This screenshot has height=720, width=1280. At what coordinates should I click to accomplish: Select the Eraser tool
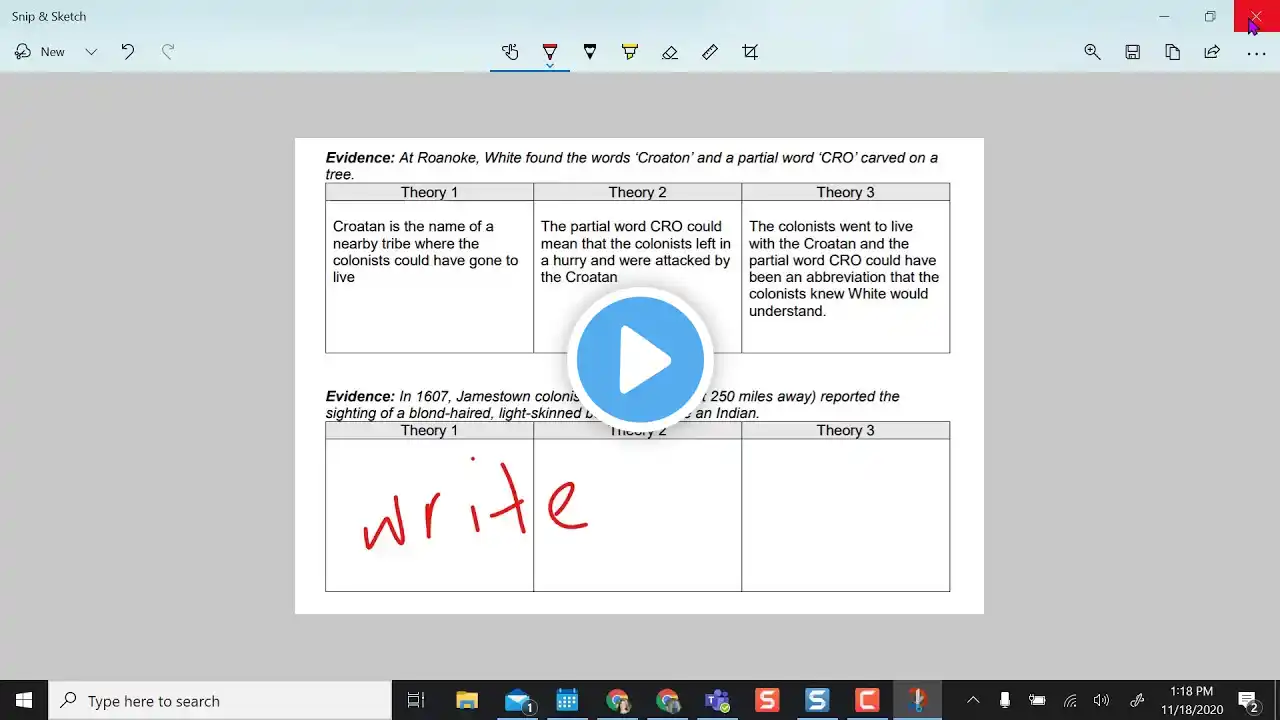click(670, 52)
